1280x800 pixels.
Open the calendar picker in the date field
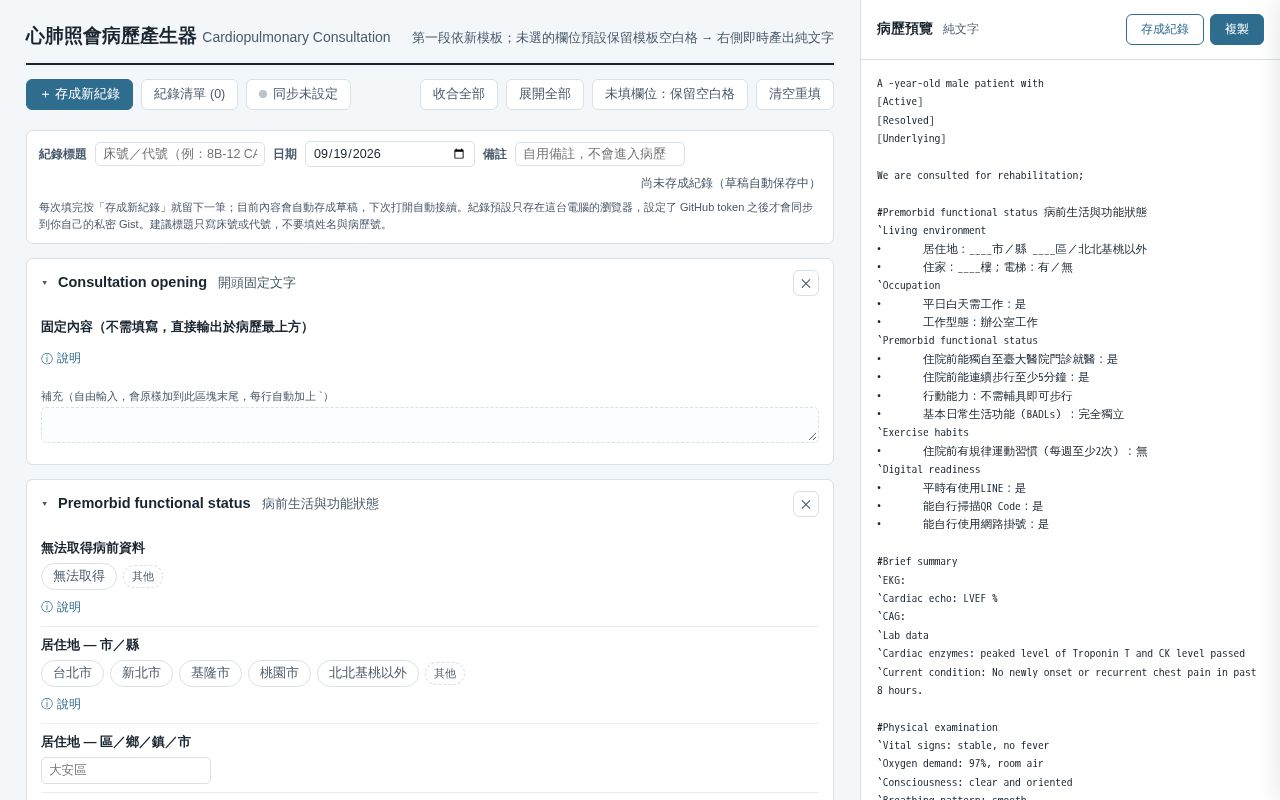coord(459,154)
